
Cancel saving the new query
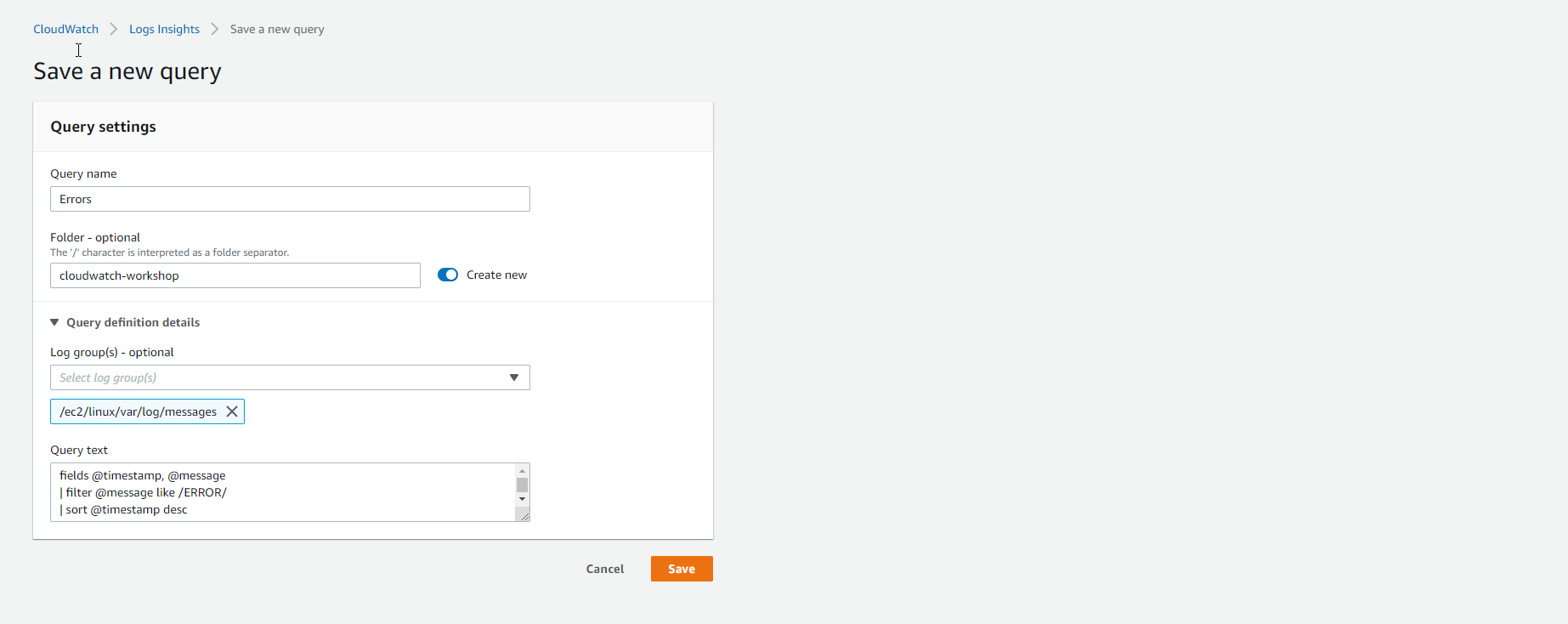click(x=605, y=569)
